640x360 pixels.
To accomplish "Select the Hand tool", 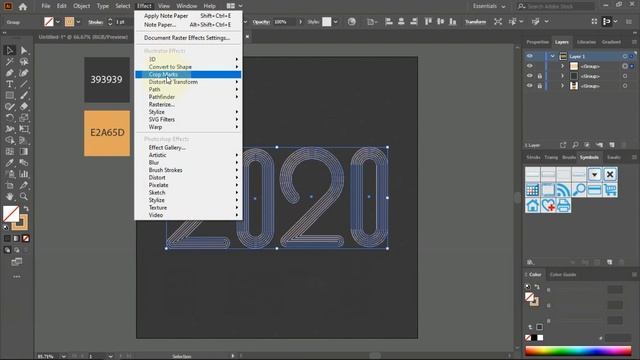I will point(9,197).
